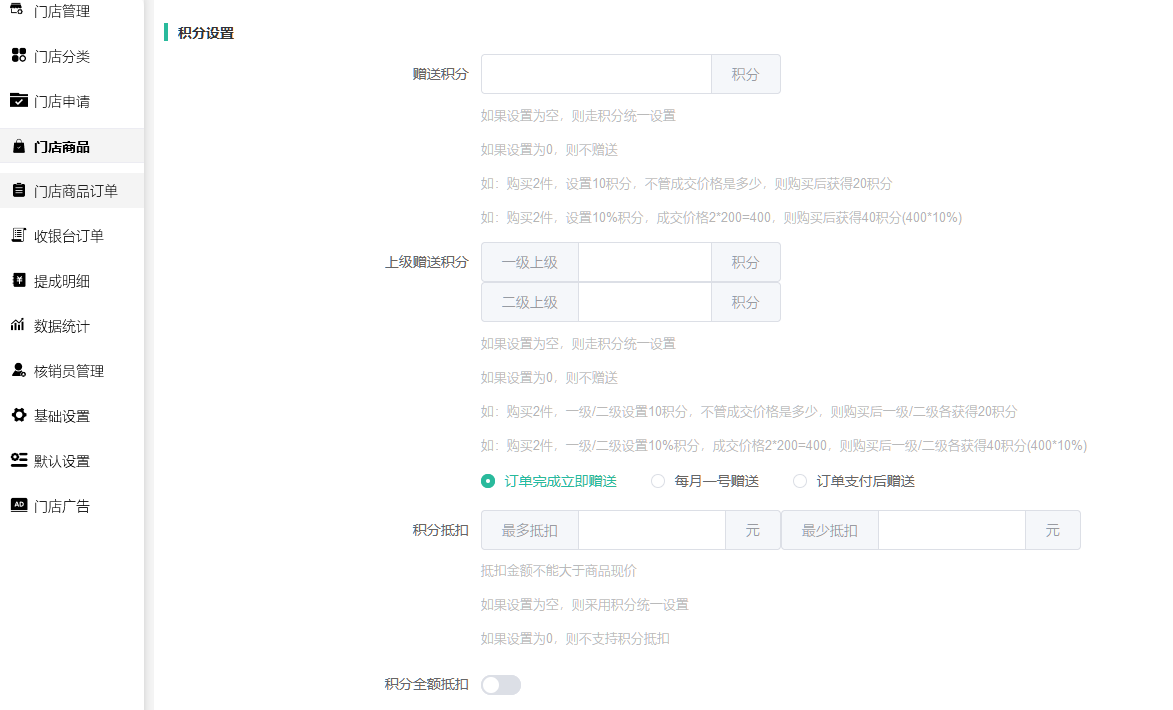Click the 门店分类 grid icon
1173x710 pixels.
[x=19, y=55]
